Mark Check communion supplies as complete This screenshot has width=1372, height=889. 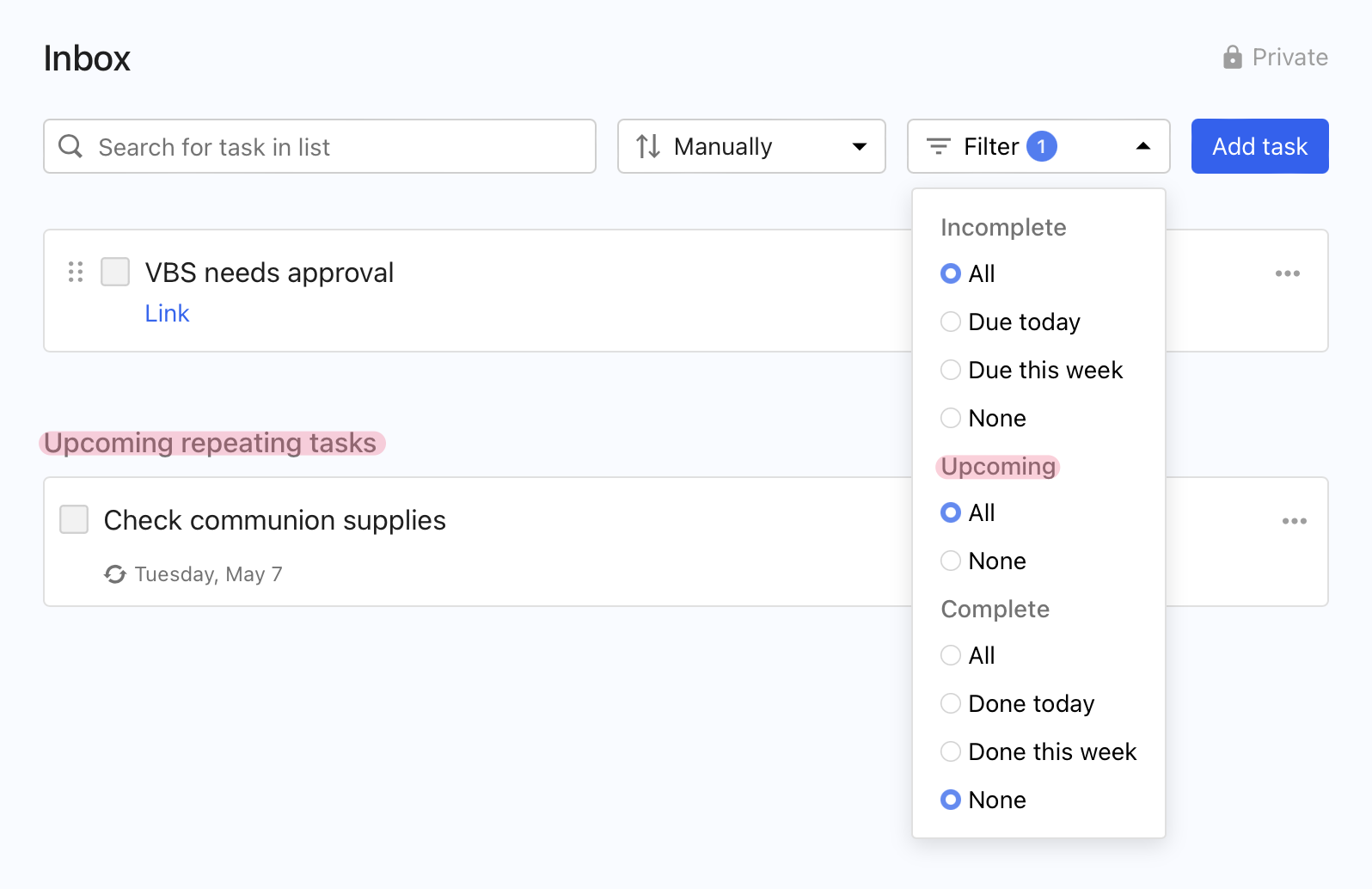(x=74, y=519)
